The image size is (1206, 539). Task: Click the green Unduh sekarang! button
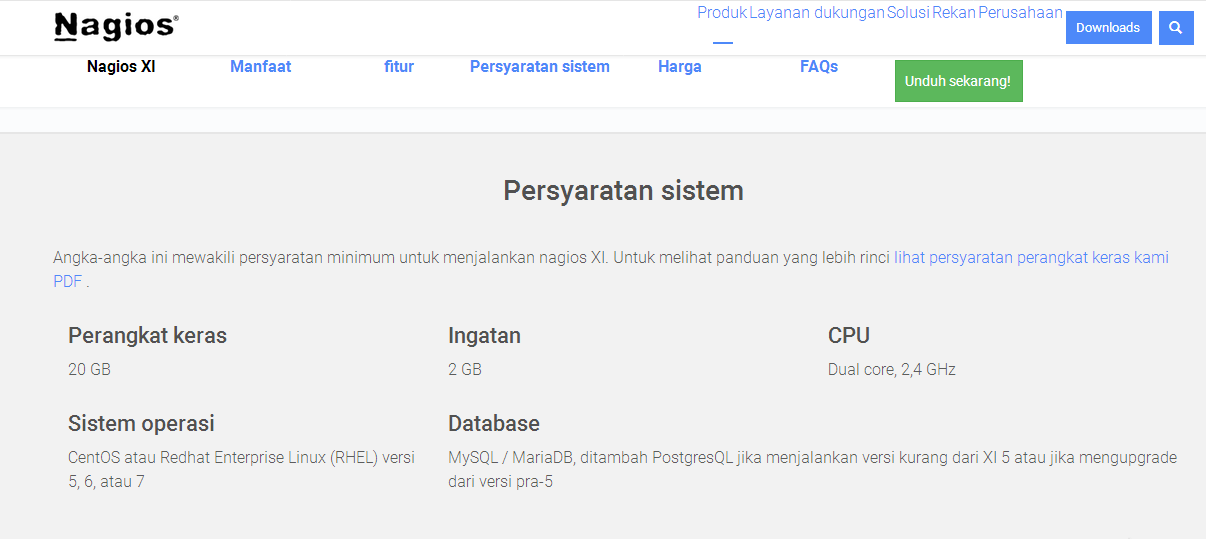[958, 81]
